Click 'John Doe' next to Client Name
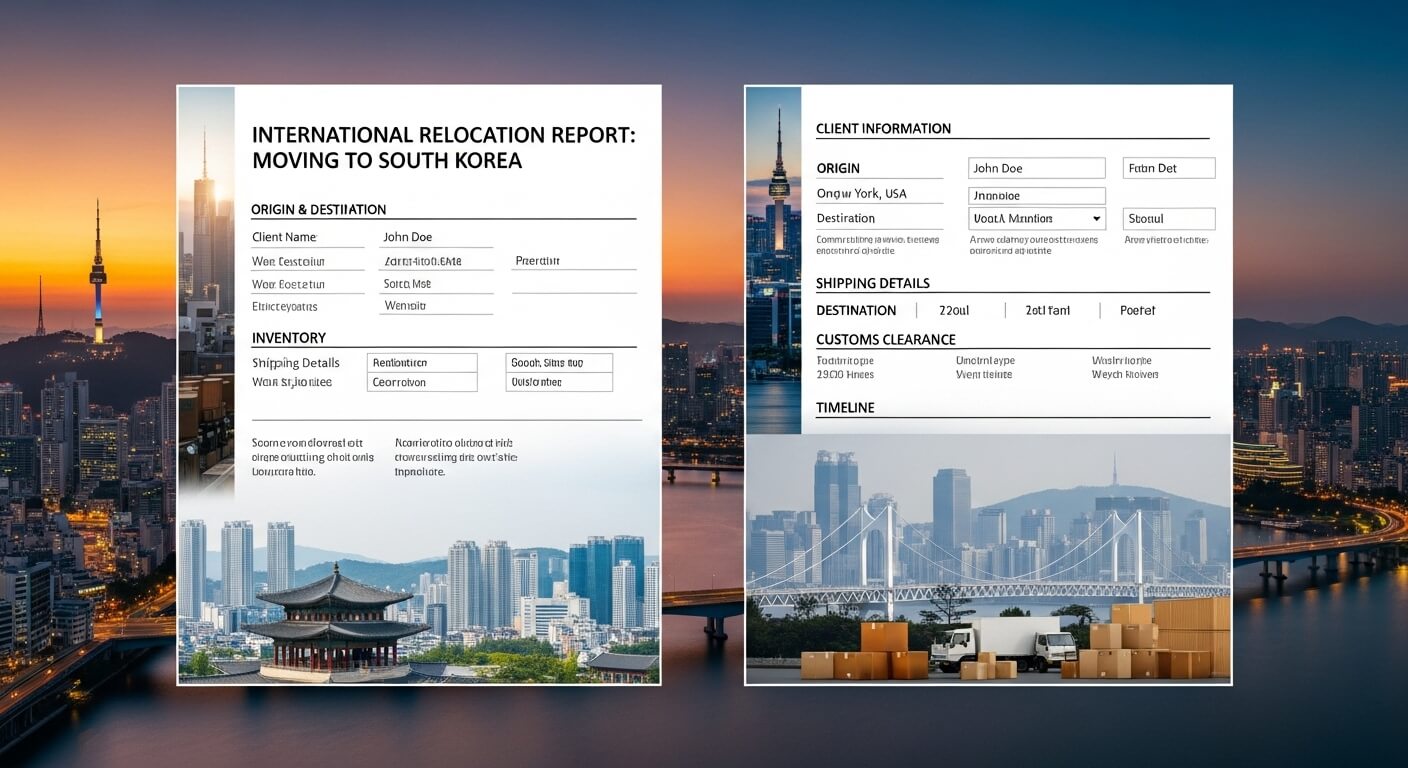1408x768 pixels. click(x=407, y=237)
